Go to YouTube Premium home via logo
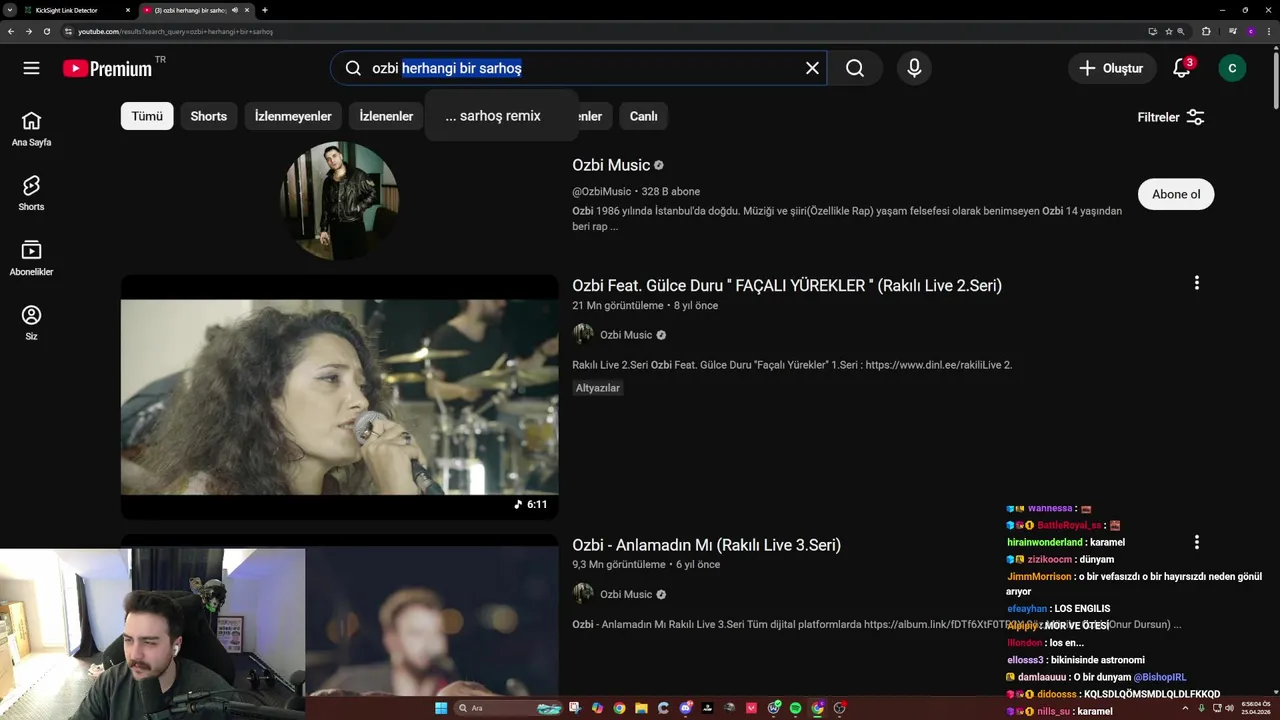Screen dimensions: 1280x720 (107, 68)
